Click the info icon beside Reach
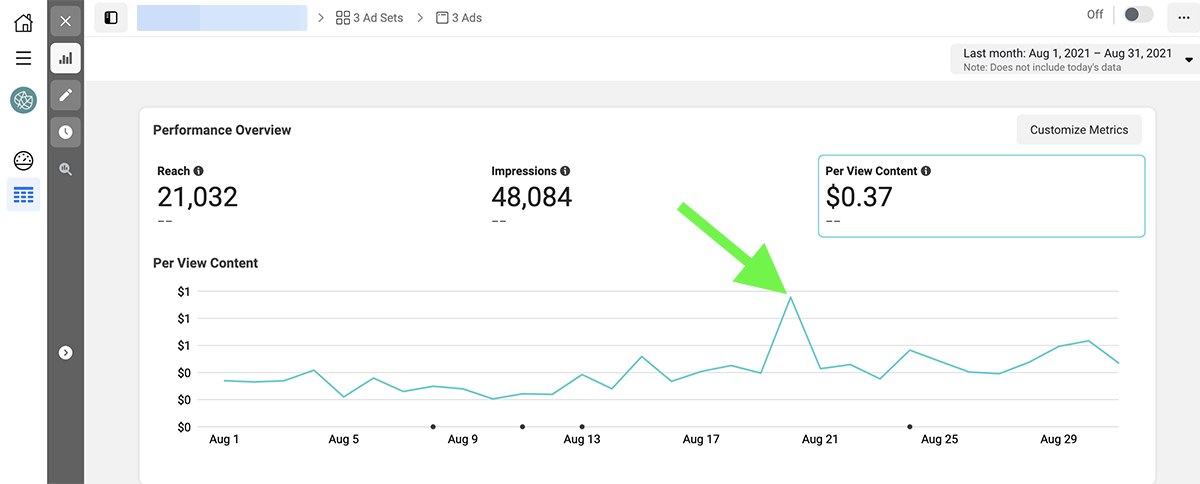Image resolution: width=1200 pixels, height=484 pixels. (x=199, y=171)
